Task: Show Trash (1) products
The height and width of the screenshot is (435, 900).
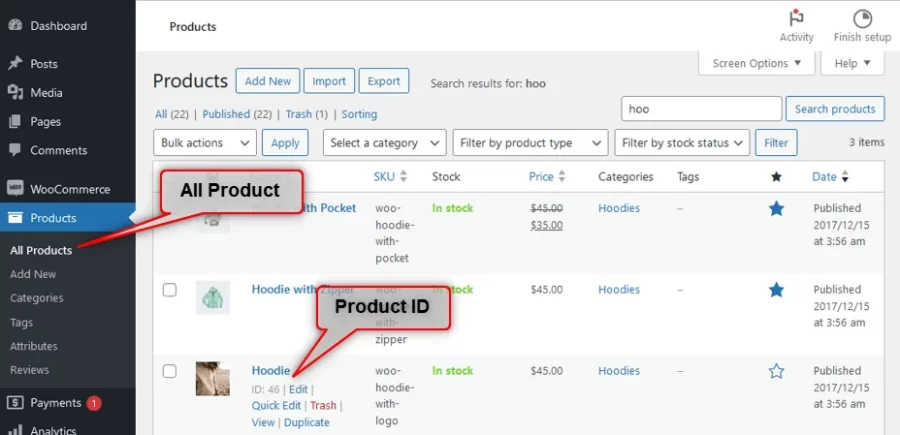Action: [307, 114]
